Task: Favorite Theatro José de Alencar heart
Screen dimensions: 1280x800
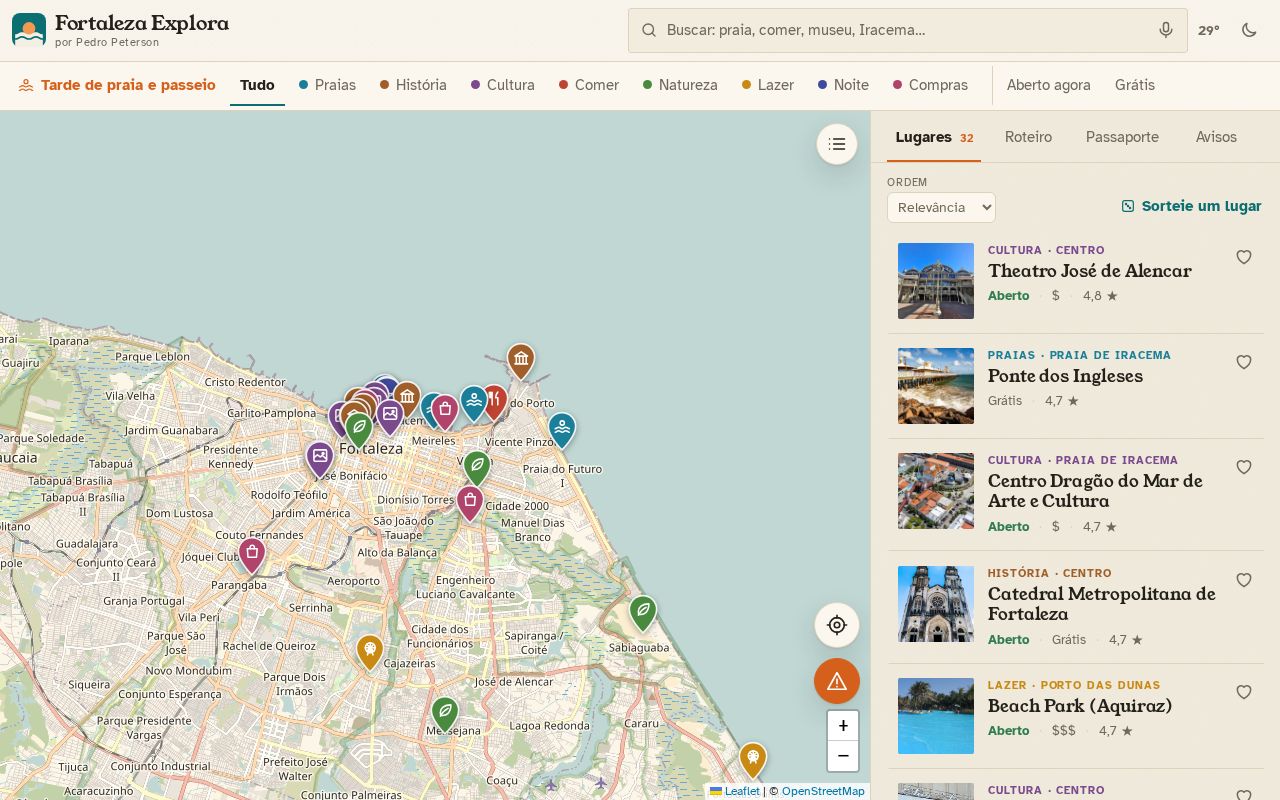Action: click(x=1244, y=257)
